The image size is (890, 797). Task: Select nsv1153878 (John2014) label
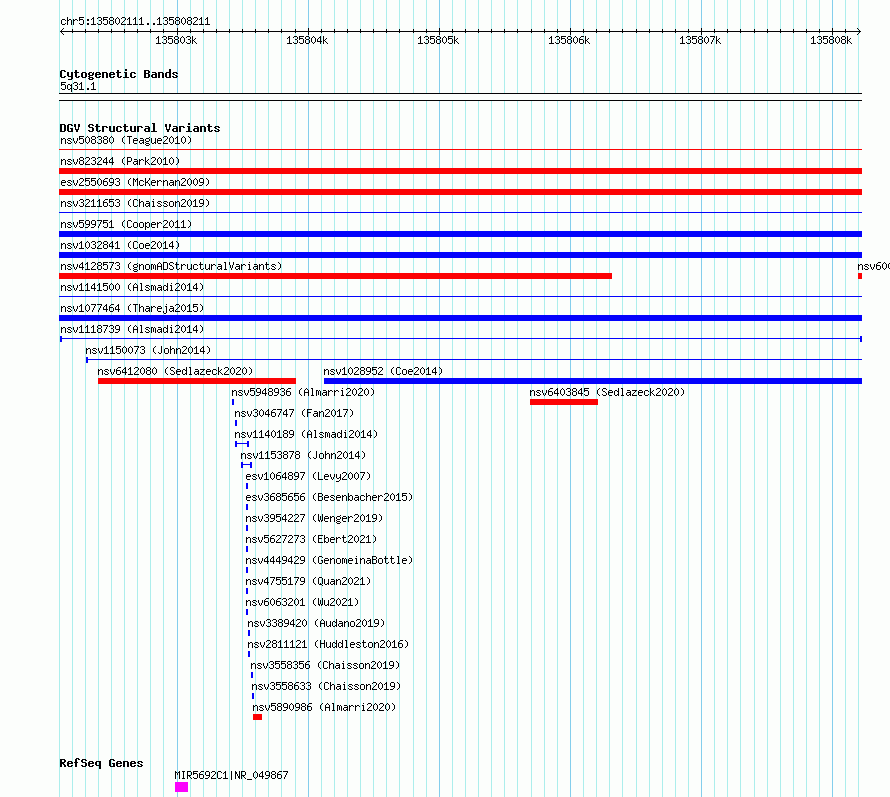(303, 455)
